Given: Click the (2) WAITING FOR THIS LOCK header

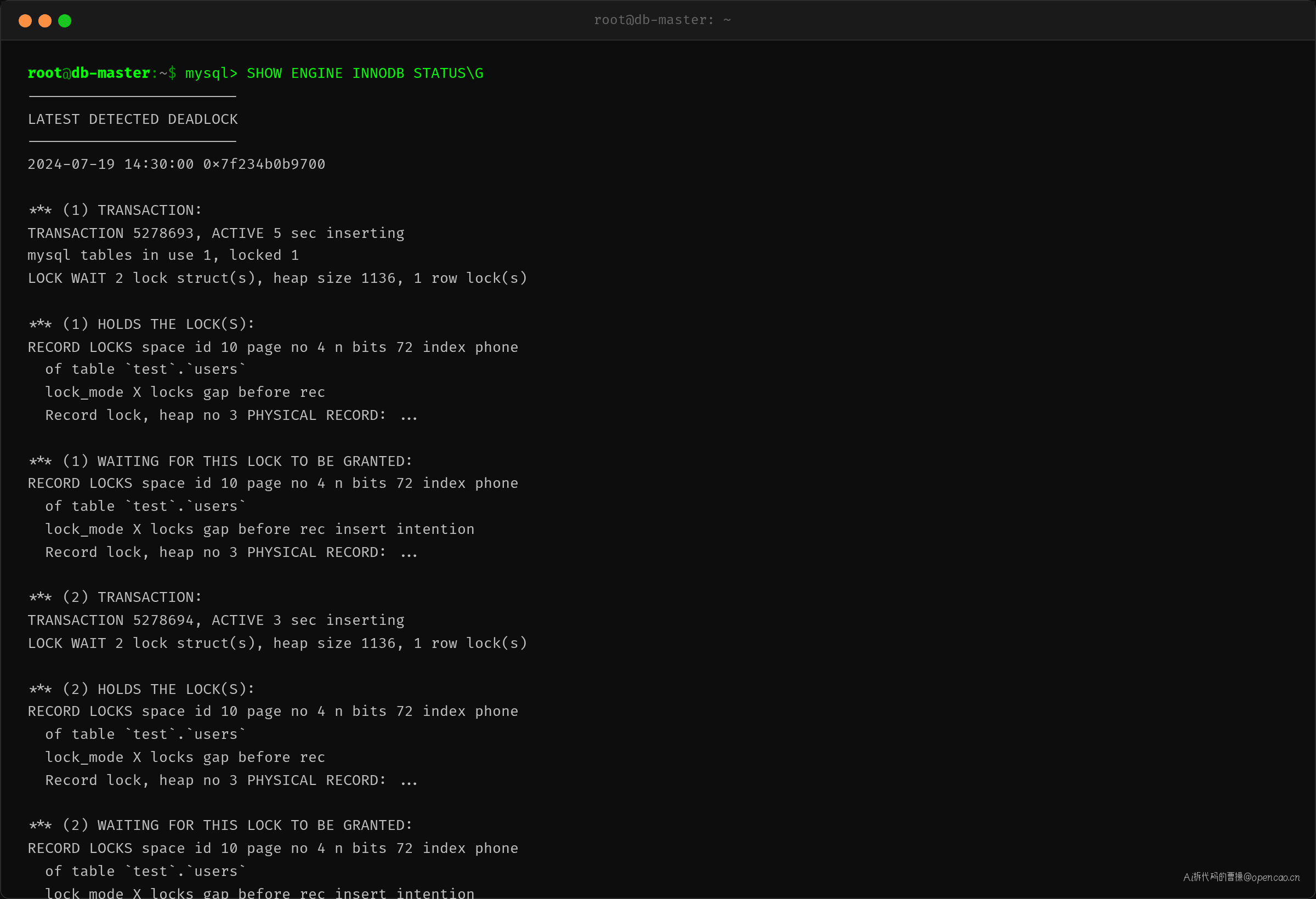Looking at the screenshot, I should pyautogui.click(x=220, y=826).
